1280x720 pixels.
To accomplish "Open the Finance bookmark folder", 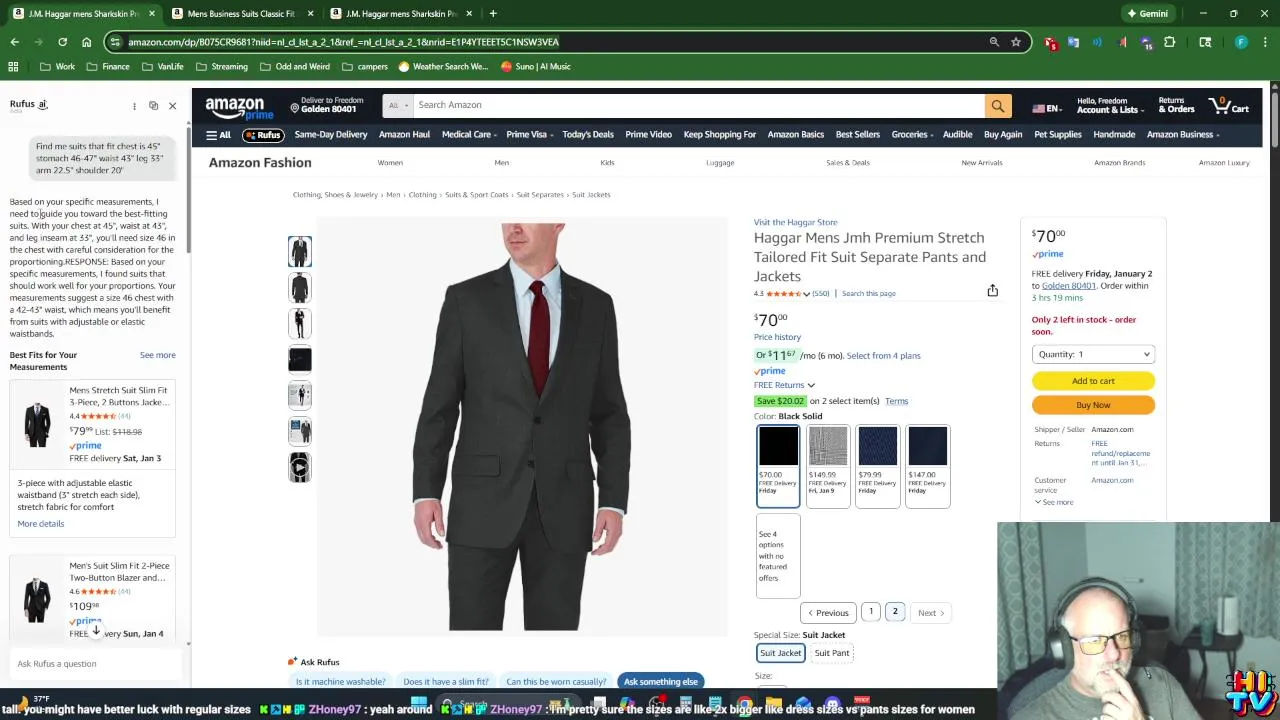I will (107, 67).
